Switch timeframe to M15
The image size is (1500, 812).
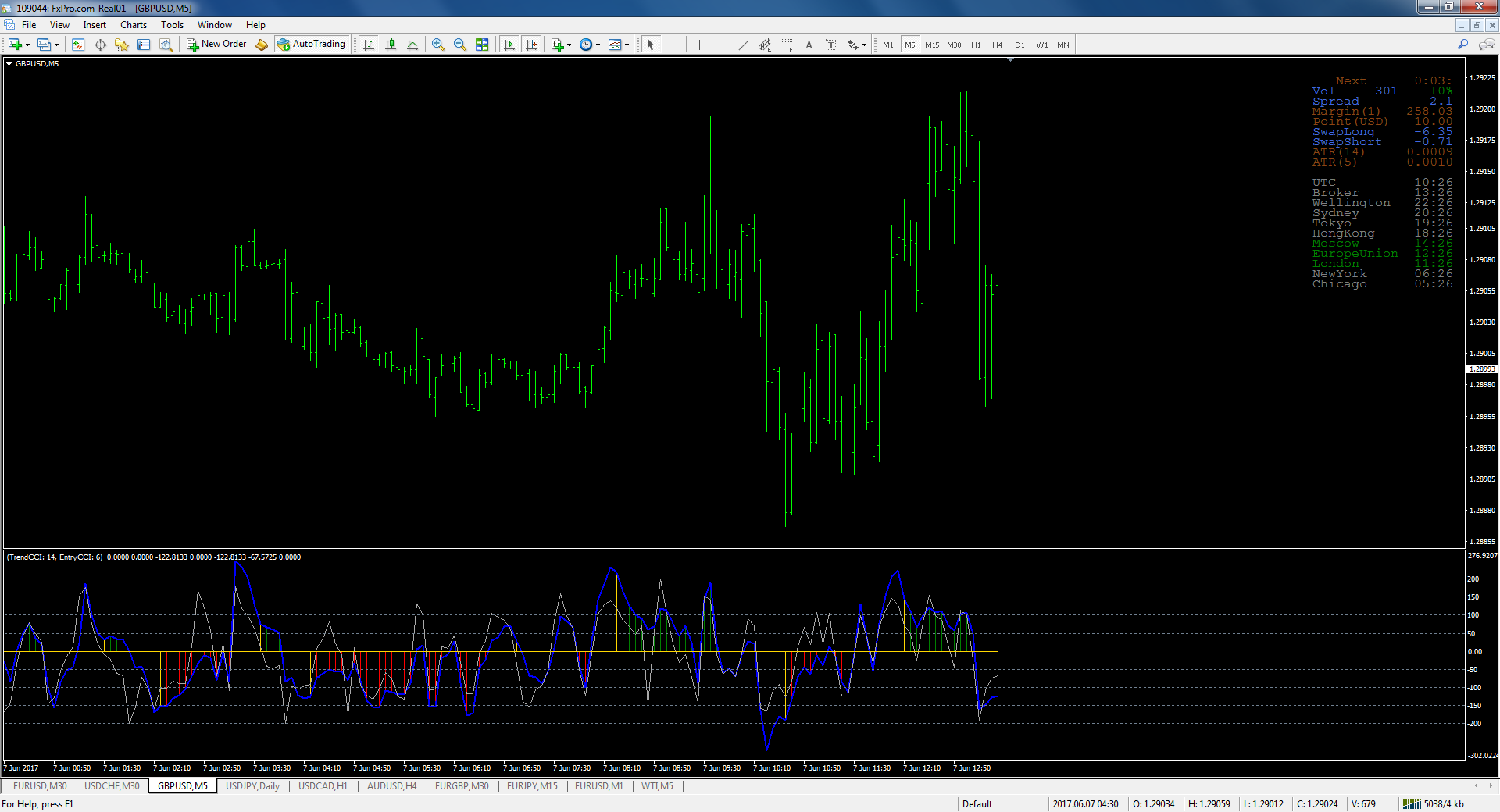932,45
